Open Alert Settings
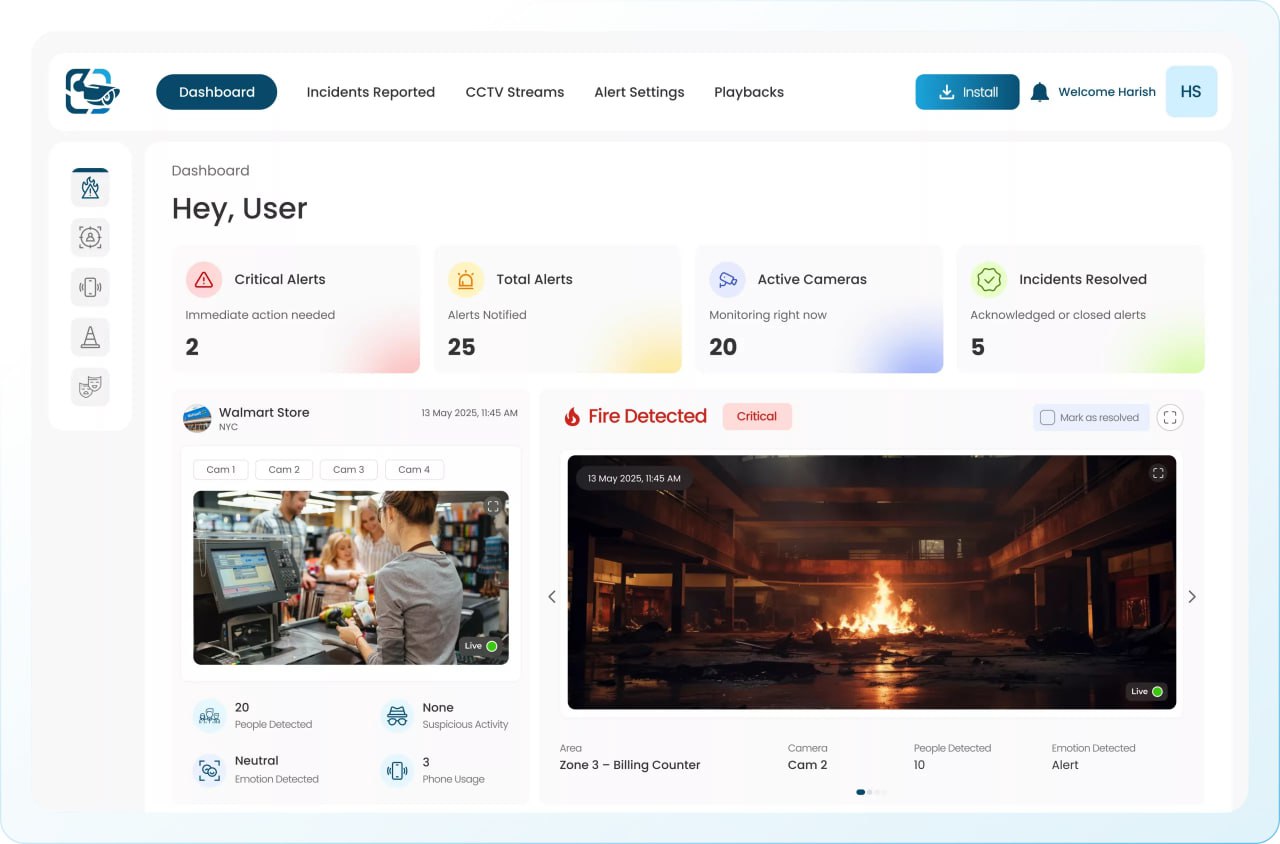Image resolution: width=1280 pixels, height=844 pixels. tap(639, 91)
